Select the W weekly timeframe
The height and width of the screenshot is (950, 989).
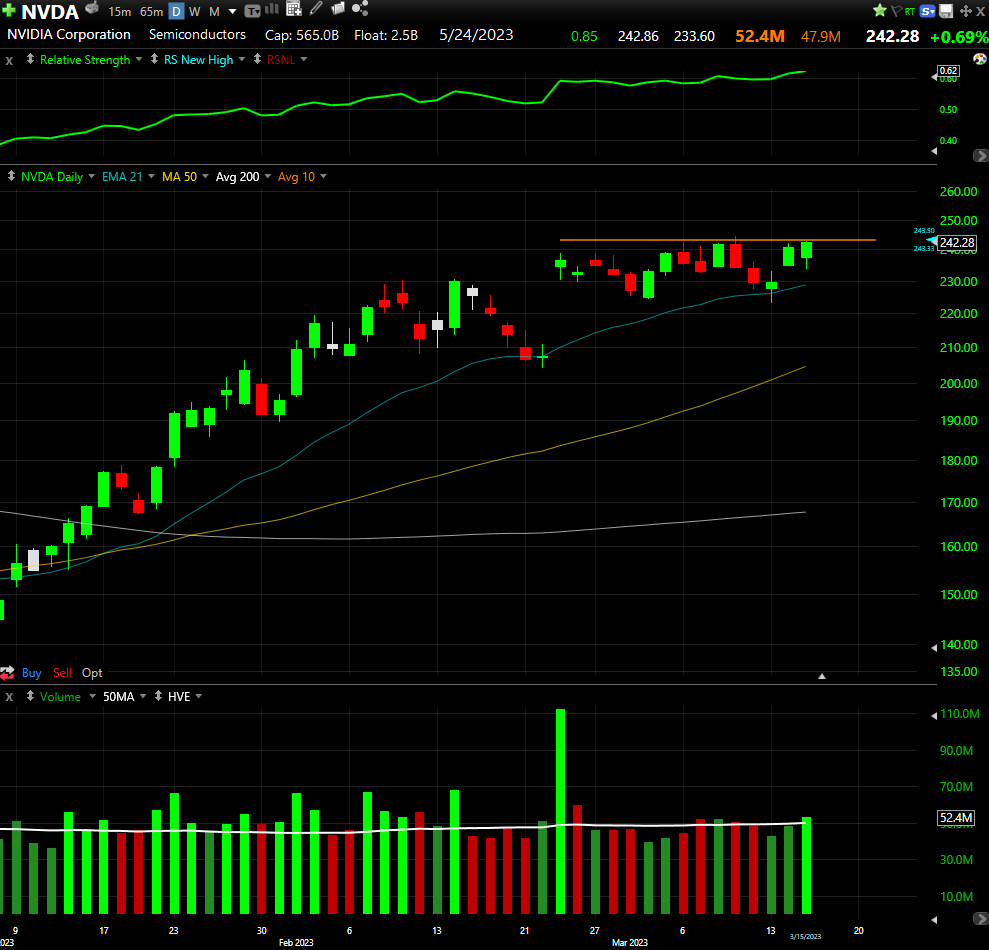point(194,11)
